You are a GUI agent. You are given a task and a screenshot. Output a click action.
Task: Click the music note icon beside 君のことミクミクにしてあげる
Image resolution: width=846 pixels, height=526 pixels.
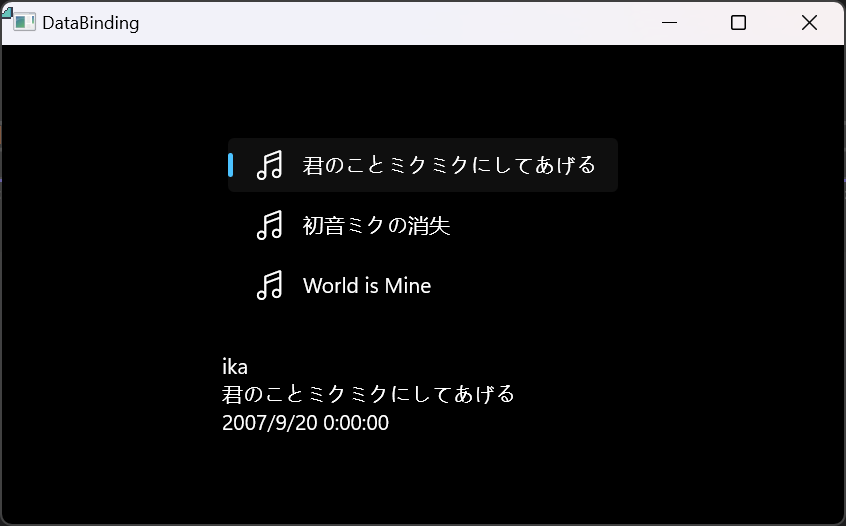point(269,165)
